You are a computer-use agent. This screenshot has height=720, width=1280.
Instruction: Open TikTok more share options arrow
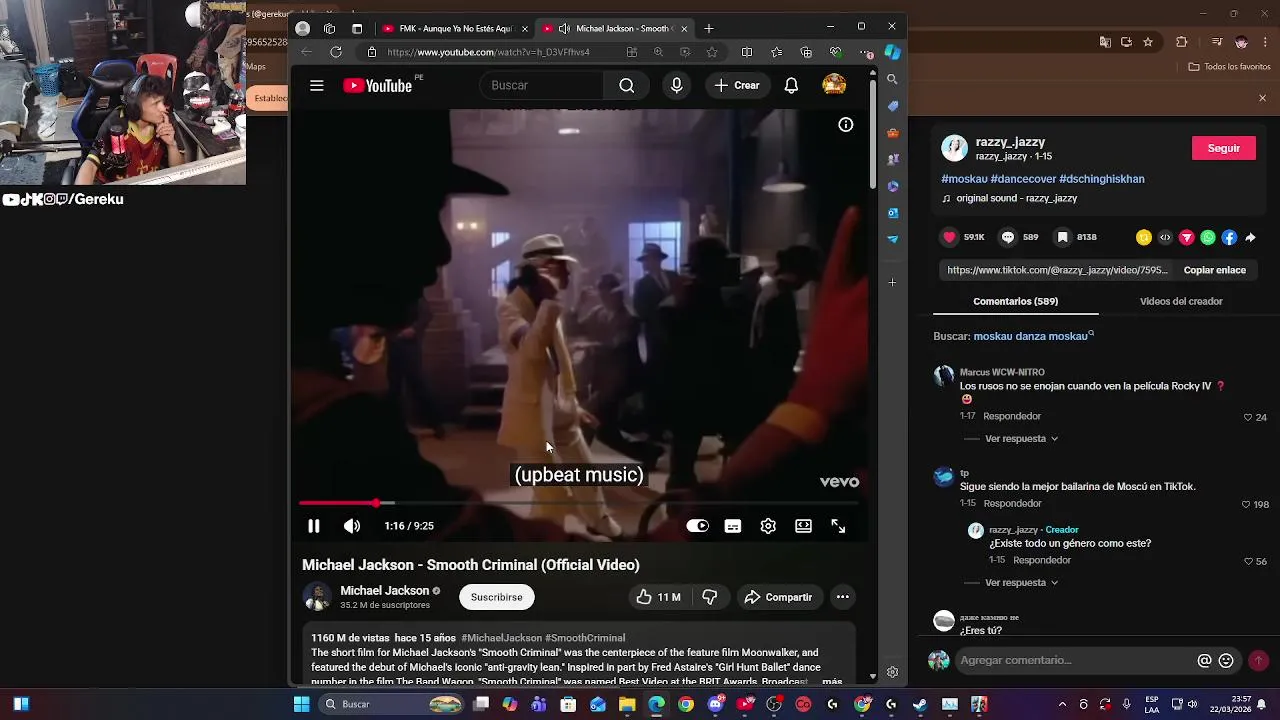[1250, 237]
